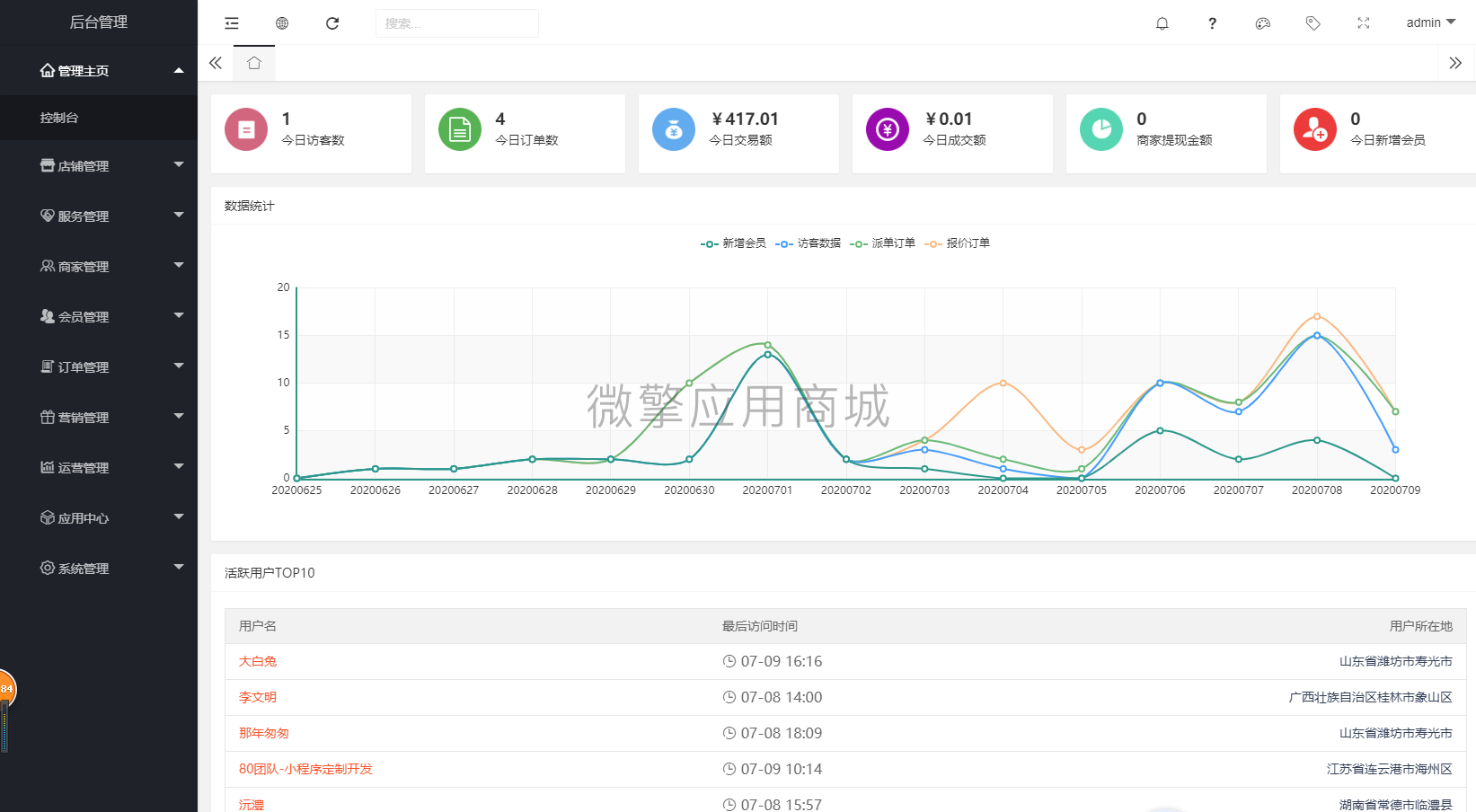Open the globe website icon in header

tap(282, 23)
